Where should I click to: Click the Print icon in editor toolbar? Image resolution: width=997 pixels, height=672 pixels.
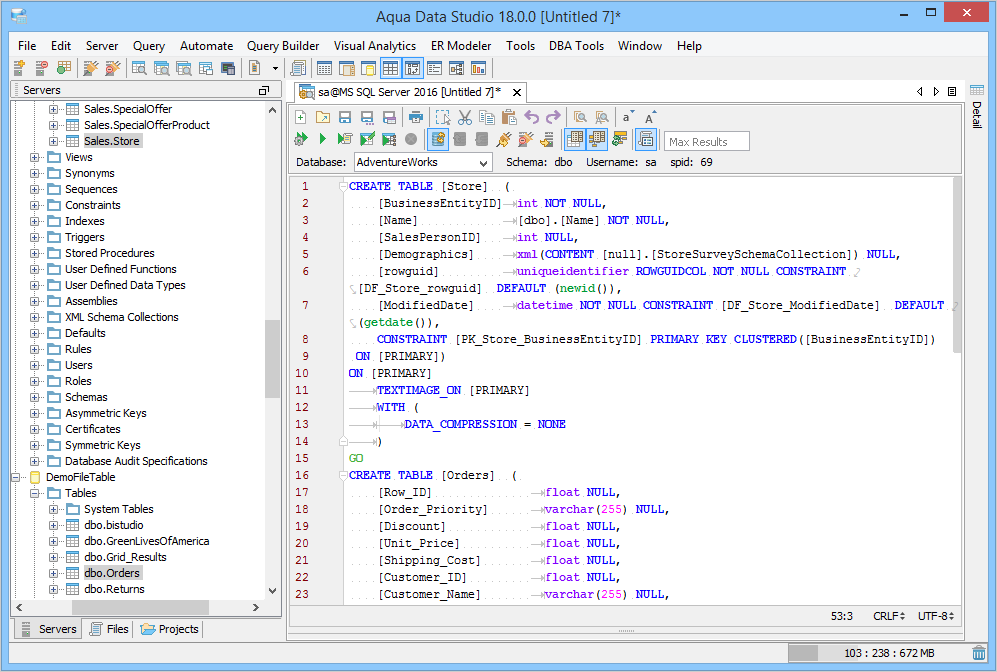coord(415,117)
